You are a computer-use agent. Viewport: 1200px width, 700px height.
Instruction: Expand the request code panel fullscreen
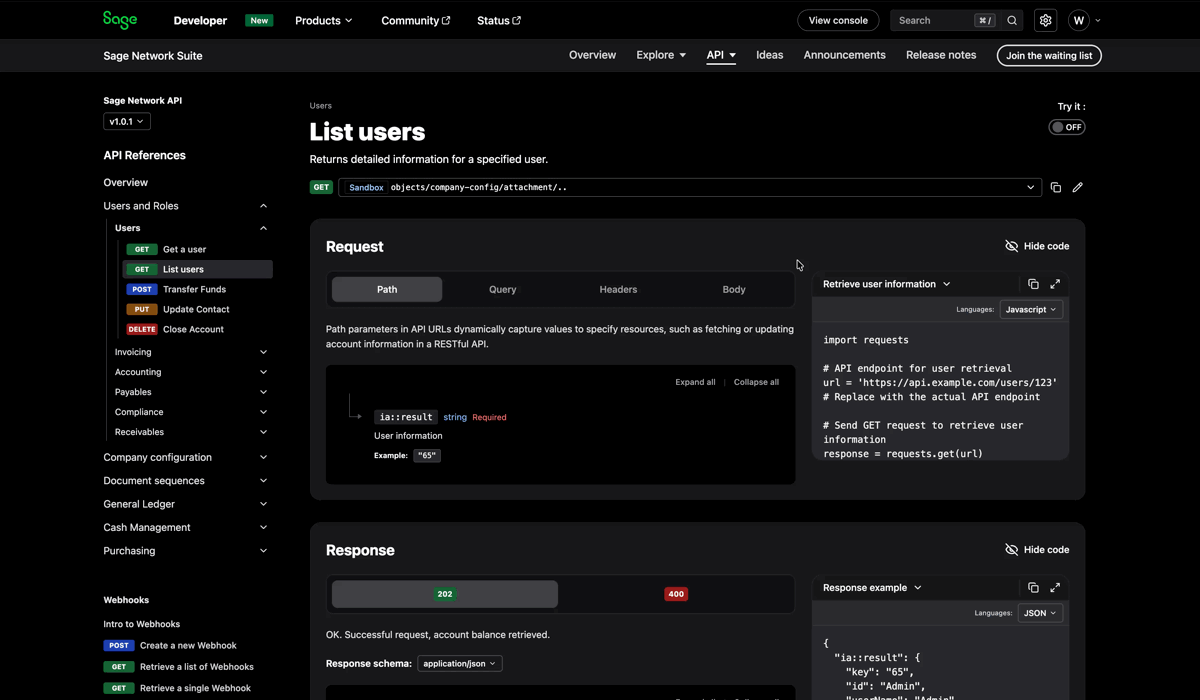(1055, 284)
